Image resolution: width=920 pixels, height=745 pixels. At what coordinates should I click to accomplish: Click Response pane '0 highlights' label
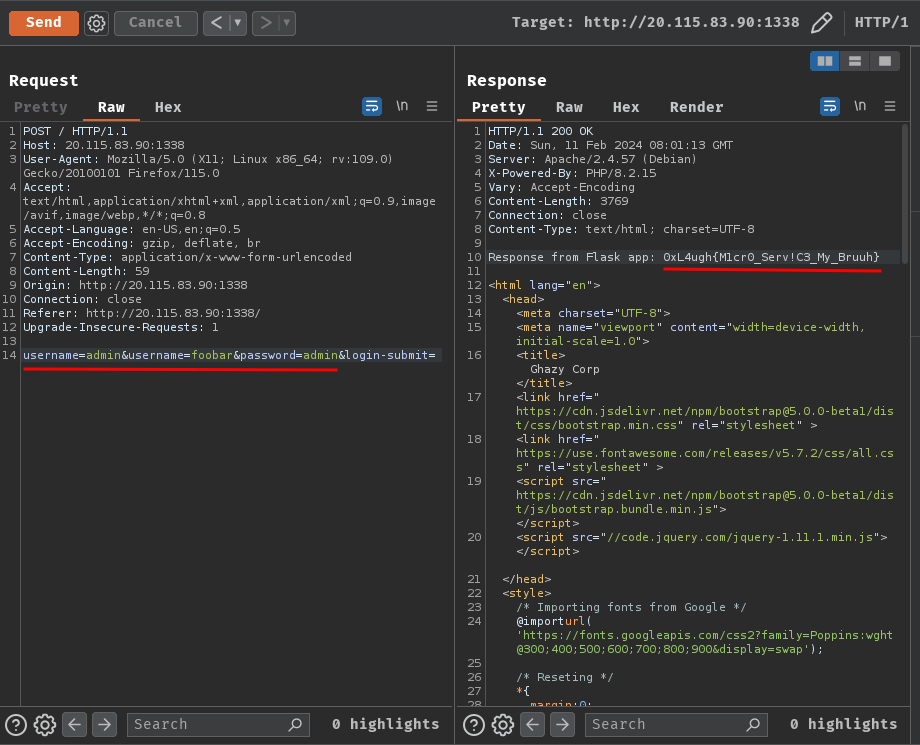[x=843, y=724]
